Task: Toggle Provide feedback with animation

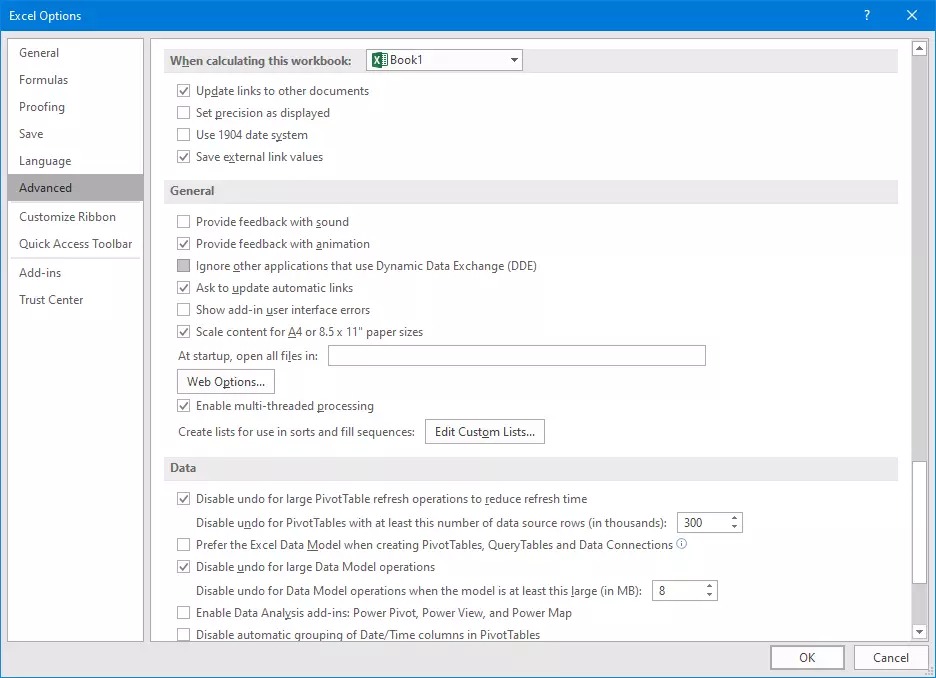Action: pos(184,244)
